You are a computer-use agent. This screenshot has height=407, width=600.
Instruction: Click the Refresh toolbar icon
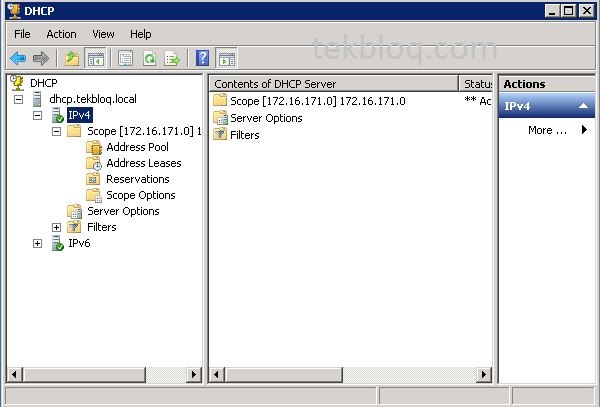click(x=149, y=59)
